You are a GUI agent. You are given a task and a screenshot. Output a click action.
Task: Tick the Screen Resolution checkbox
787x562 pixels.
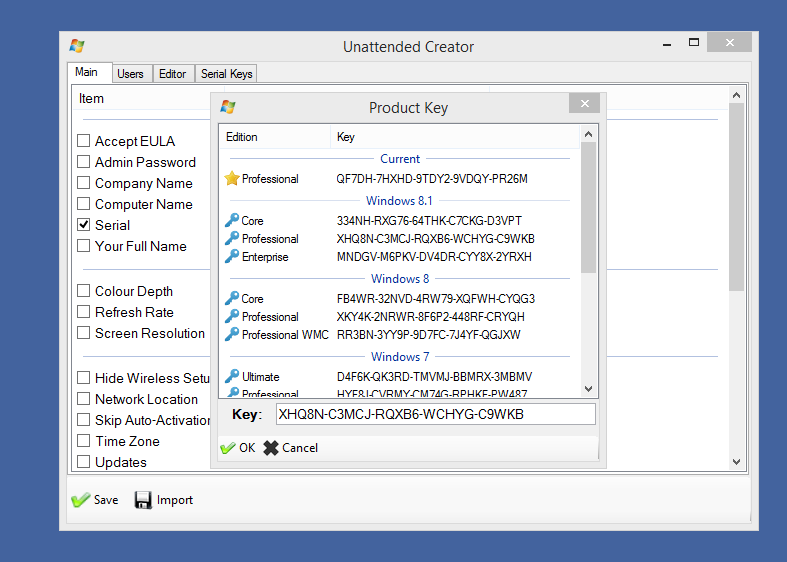click(x=83, y=333)
